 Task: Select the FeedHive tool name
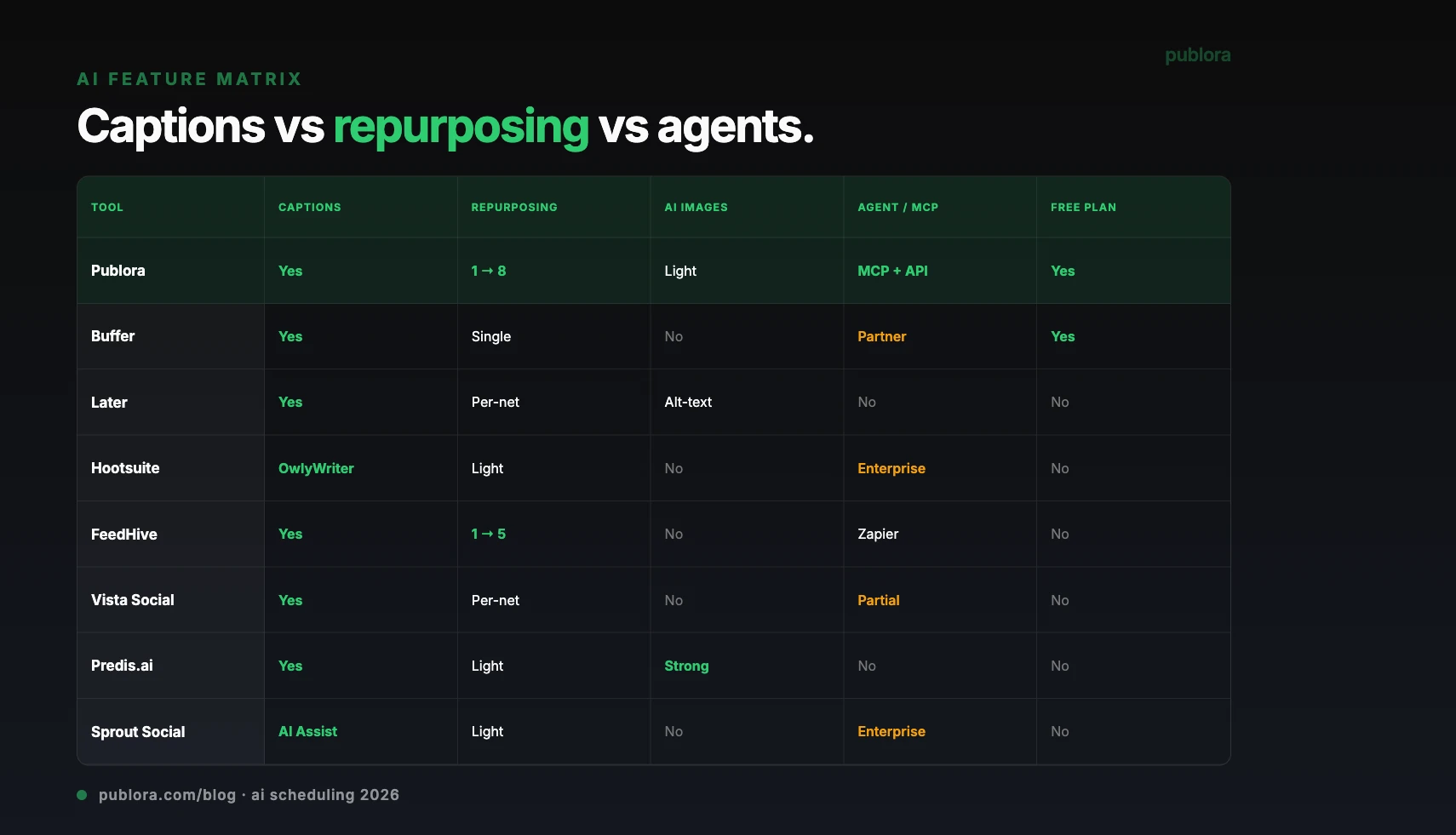[124, 535]
